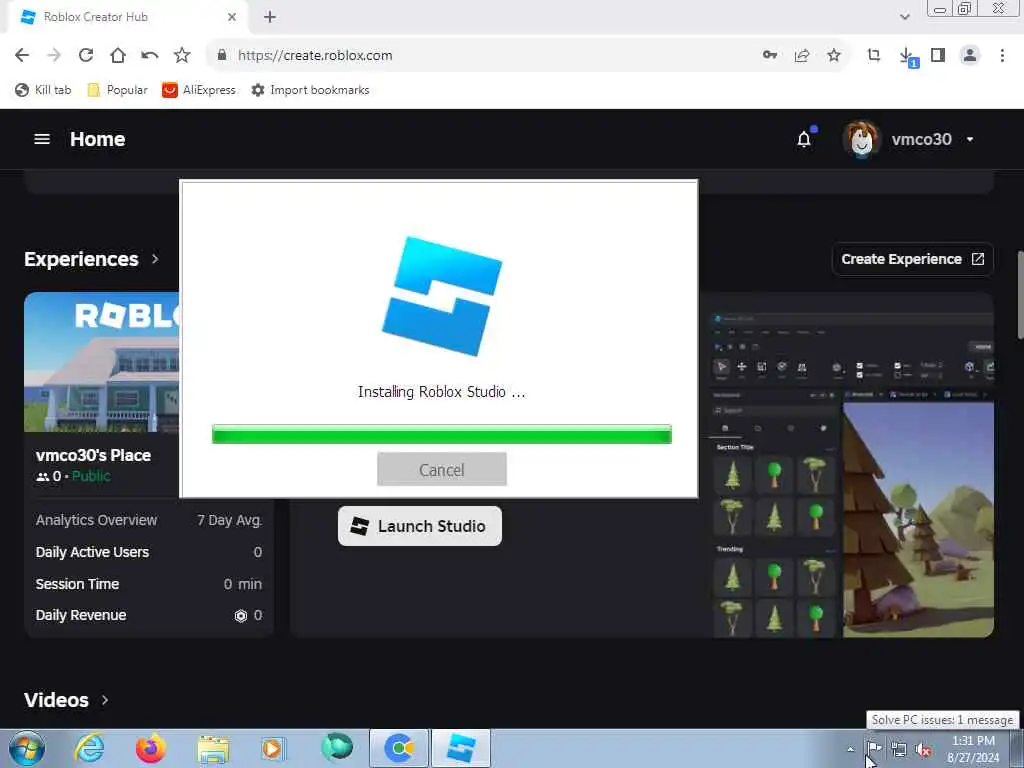
Task: Open the downloads icon
Action: point(907,57)
